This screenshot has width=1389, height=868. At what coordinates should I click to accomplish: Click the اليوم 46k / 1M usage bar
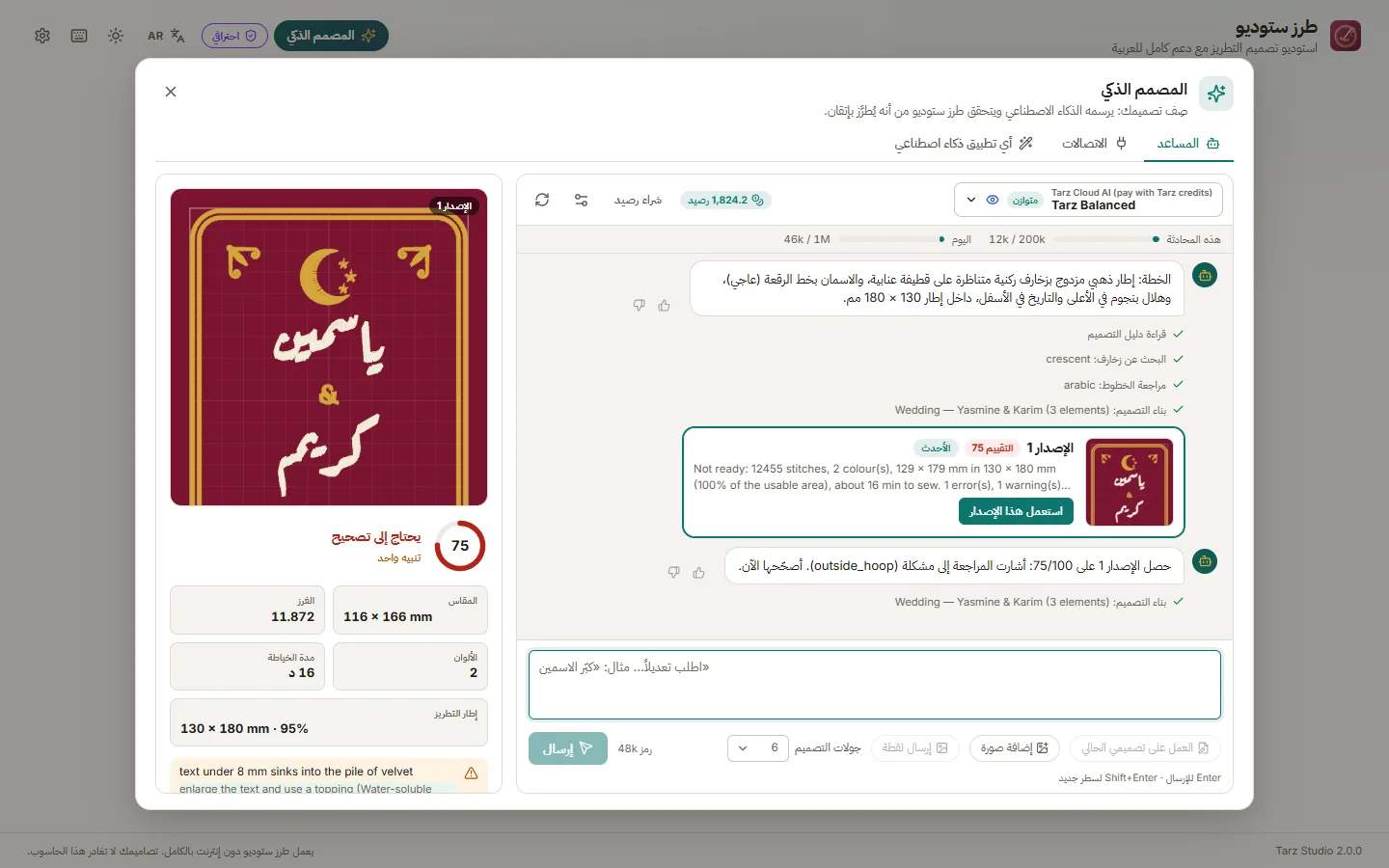click(877, 239)
